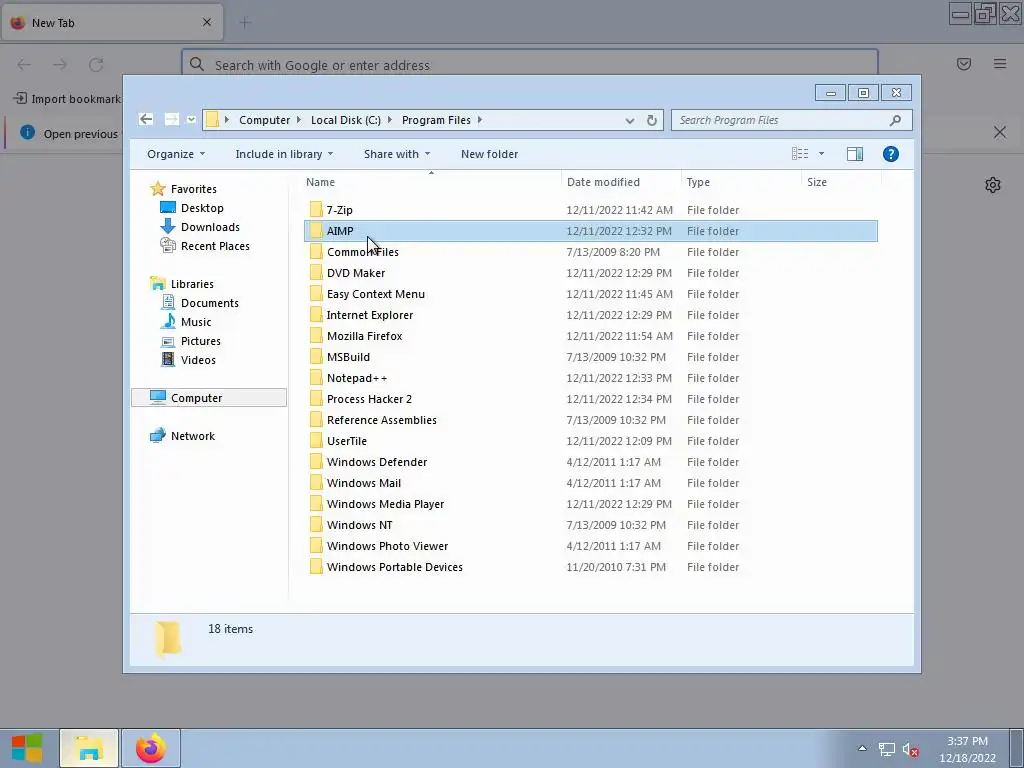Screen dimensions: 1024x768
Task: Click the Explorer back arrow button
Action: click(x=146, y=120)
